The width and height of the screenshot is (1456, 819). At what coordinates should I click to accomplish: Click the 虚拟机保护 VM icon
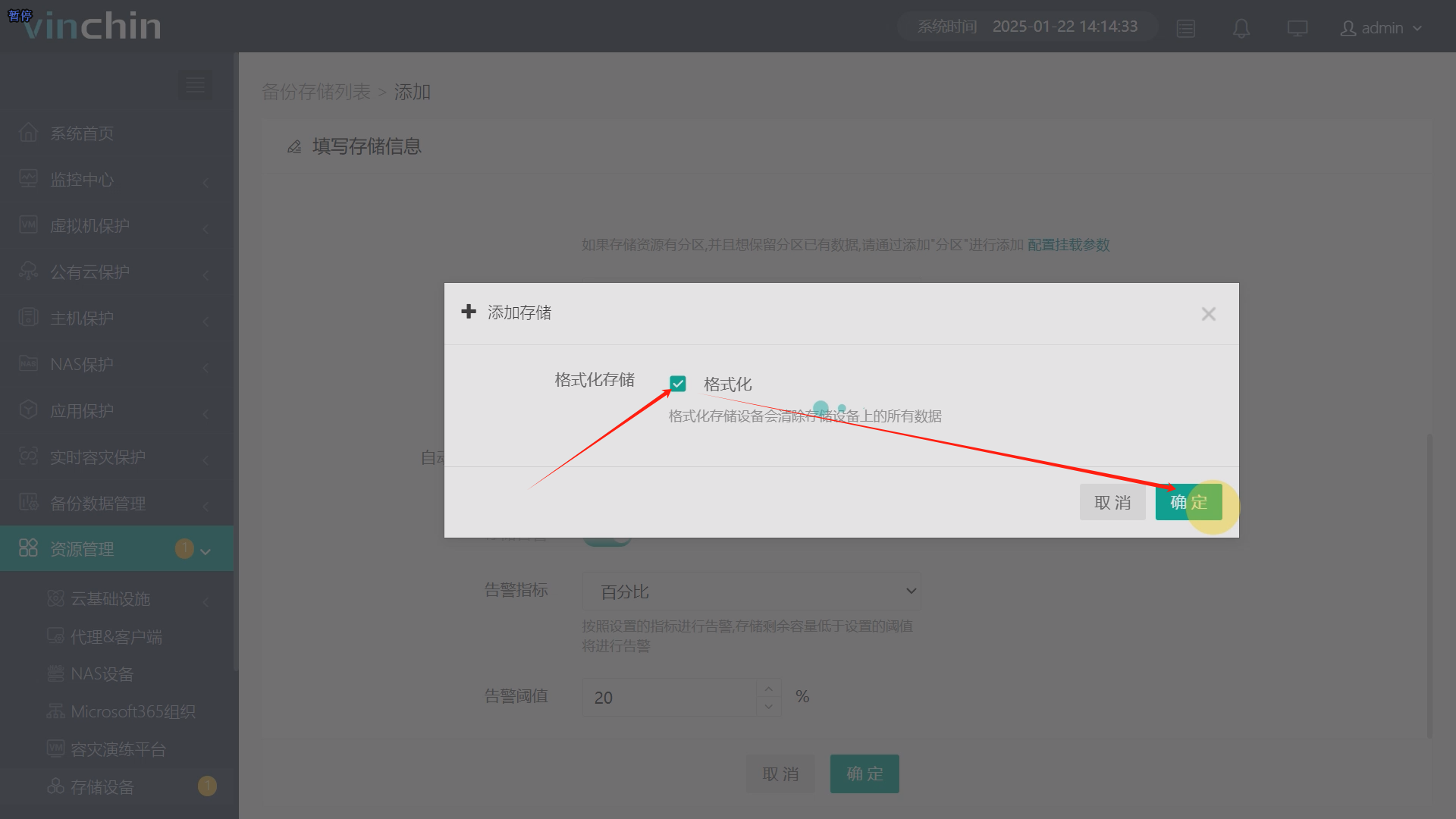[28, 225]
